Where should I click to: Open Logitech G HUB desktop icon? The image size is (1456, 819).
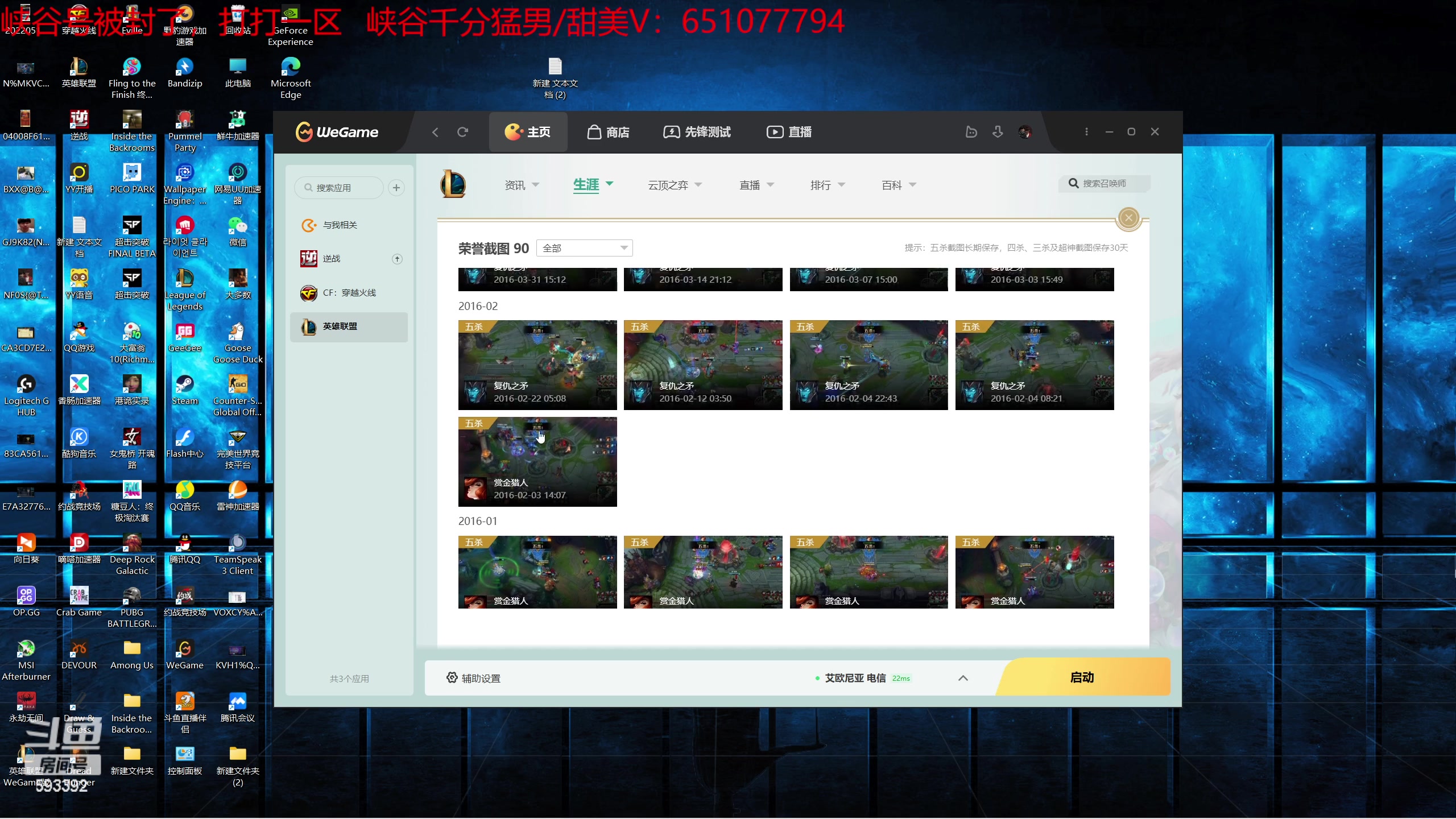click(26, 396)
